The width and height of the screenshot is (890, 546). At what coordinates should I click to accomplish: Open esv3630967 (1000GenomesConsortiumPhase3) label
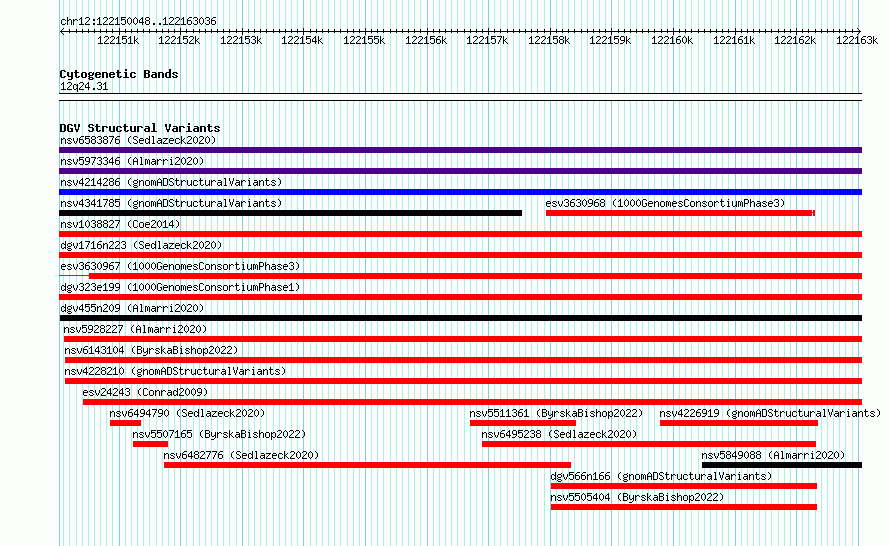coord(180,266)
